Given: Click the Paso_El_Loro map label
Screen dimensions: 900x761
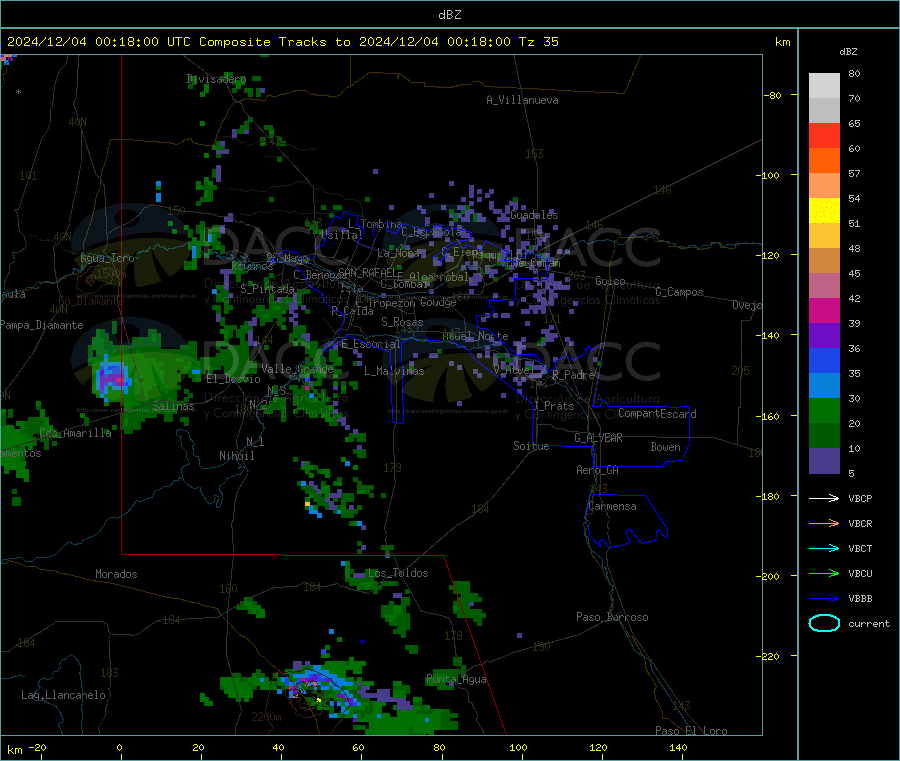Looking at the screenshot, I should click(x=691, y=731).
